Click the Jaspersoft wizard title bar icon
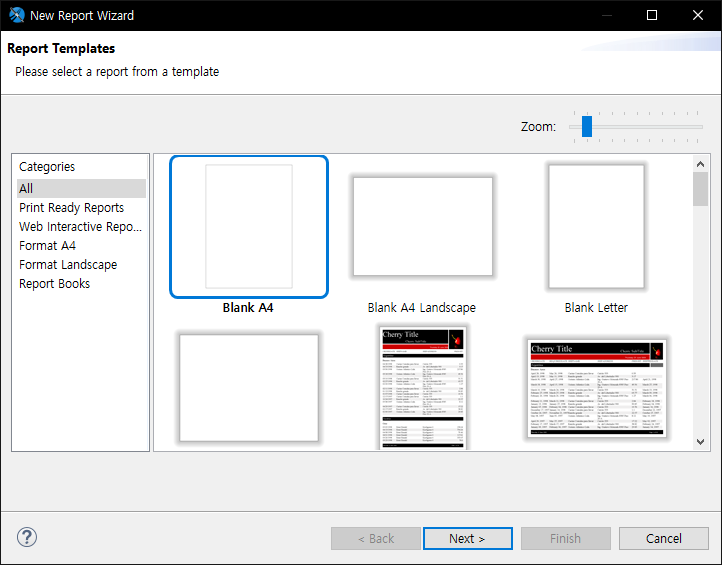The image size is (722, 565). [x=17, y=15]
